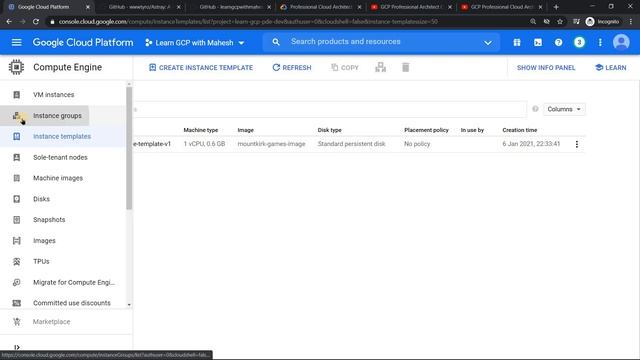Viewport: 640px width, 360px height.
Task: Select Instance templates in sidebar
Action: pyautogui.click(x=62, y=136)
